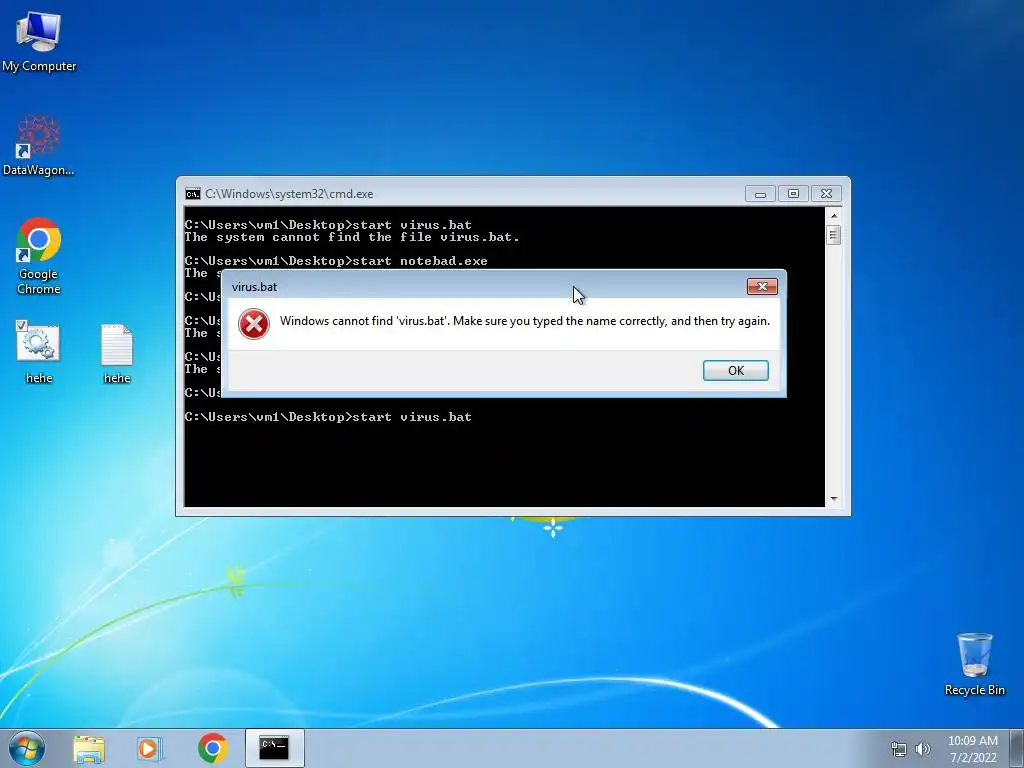Click OK in the virus.bat dialog
Image resolution: width=1024 pixels, height=768 pixels.
tap(735, 370)
